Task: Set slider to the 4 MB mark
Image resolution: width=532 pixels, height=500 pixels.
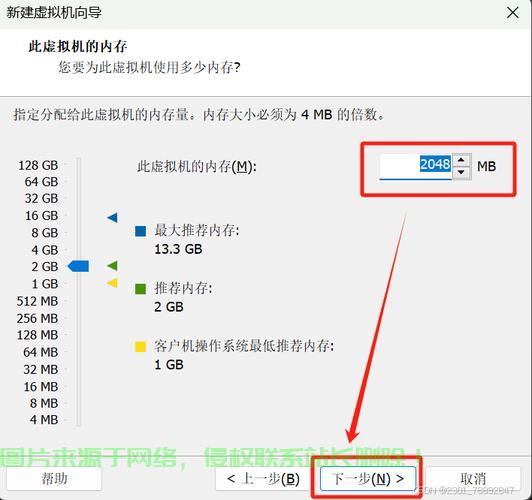Action: 78,420
